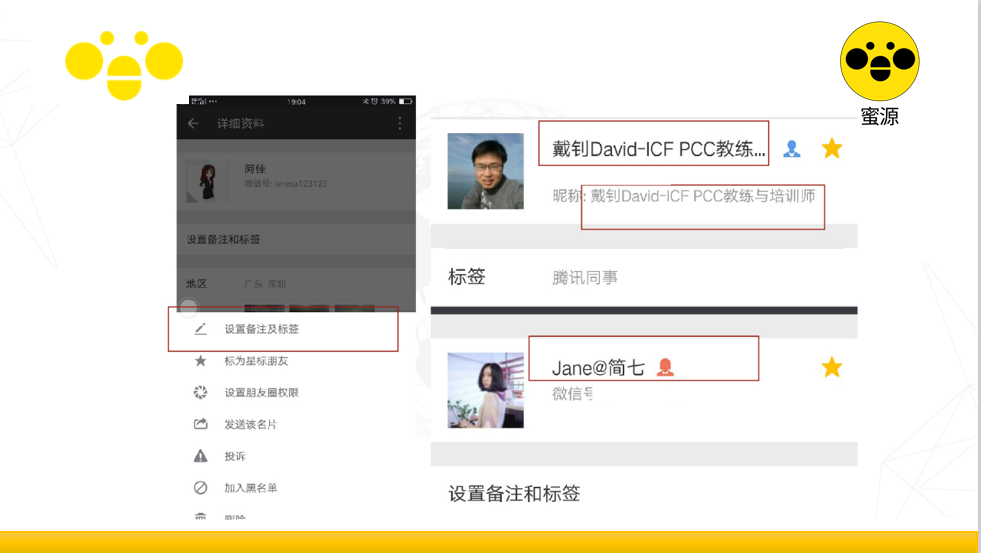Click the 19:04 clock in status bar

[x=297, y=101]
